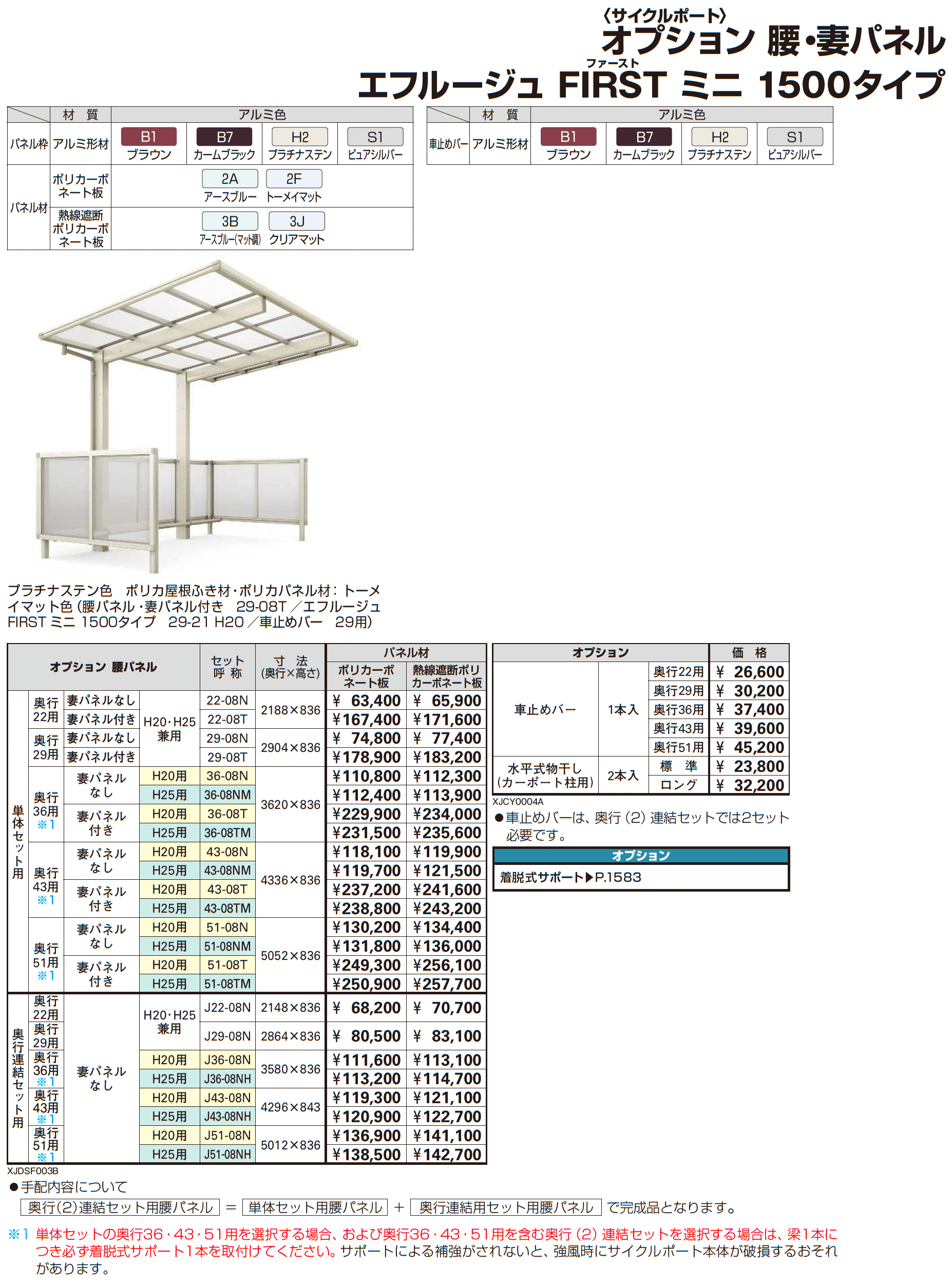Screen dimensions: 952x1284
Task: Choose B7 swatch in 車止めバー table
Action: [644, 137]
